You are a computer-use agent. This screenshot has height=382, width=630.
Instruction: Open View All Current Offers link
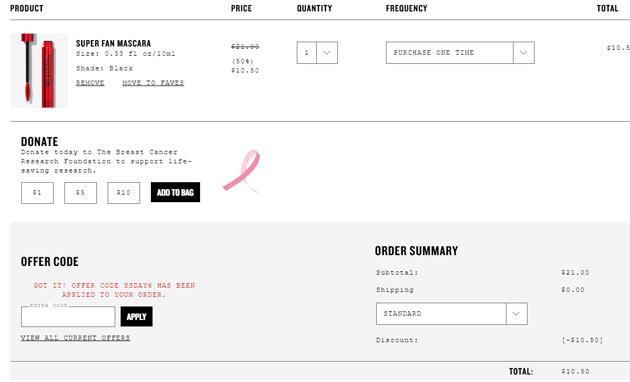[76, 338]
